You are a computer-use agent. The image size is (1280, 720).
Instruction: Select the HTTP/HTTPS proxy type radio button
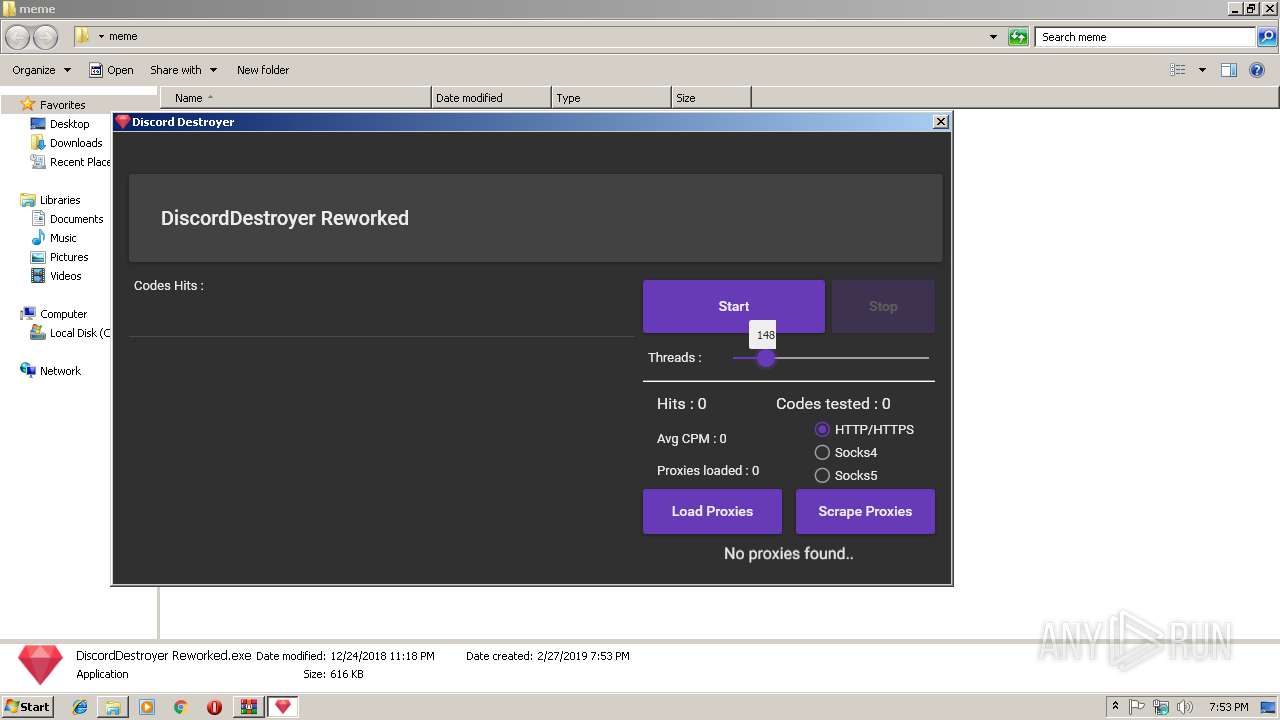click(822, 429)
